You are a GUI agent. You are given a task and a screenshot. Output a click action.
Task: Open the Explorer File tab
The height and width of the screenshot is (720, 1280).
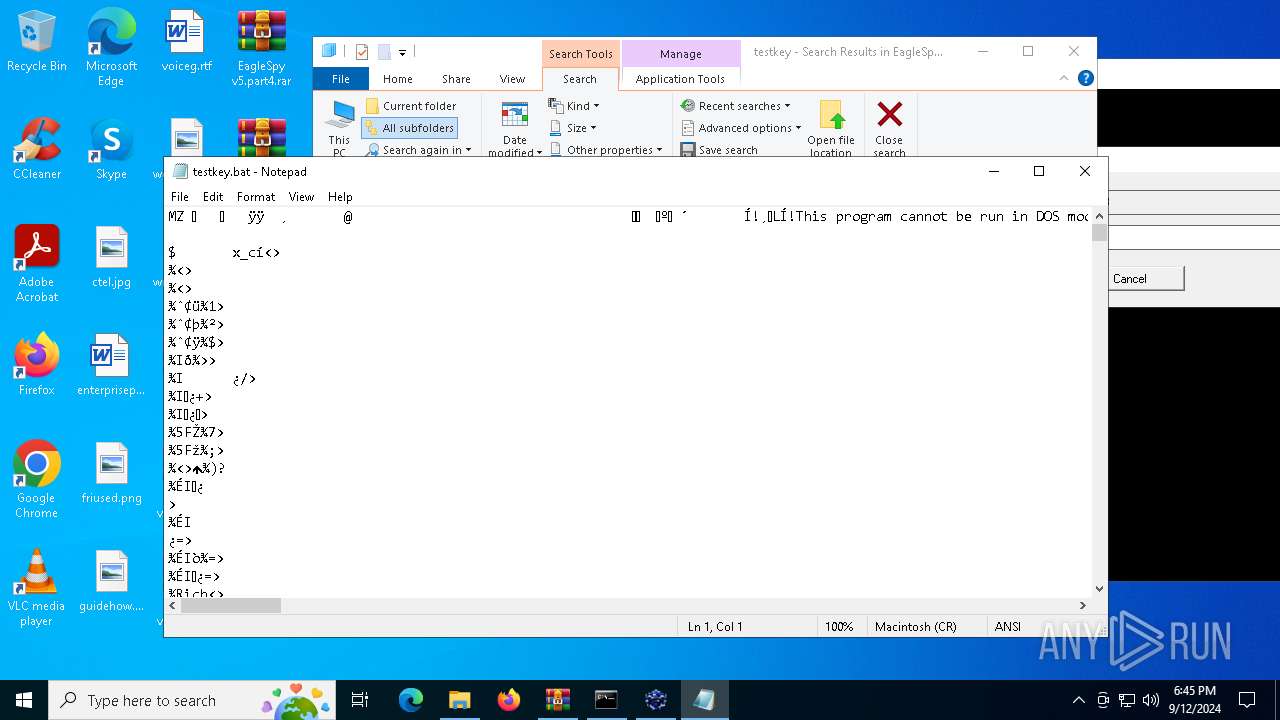click(341, 79)
